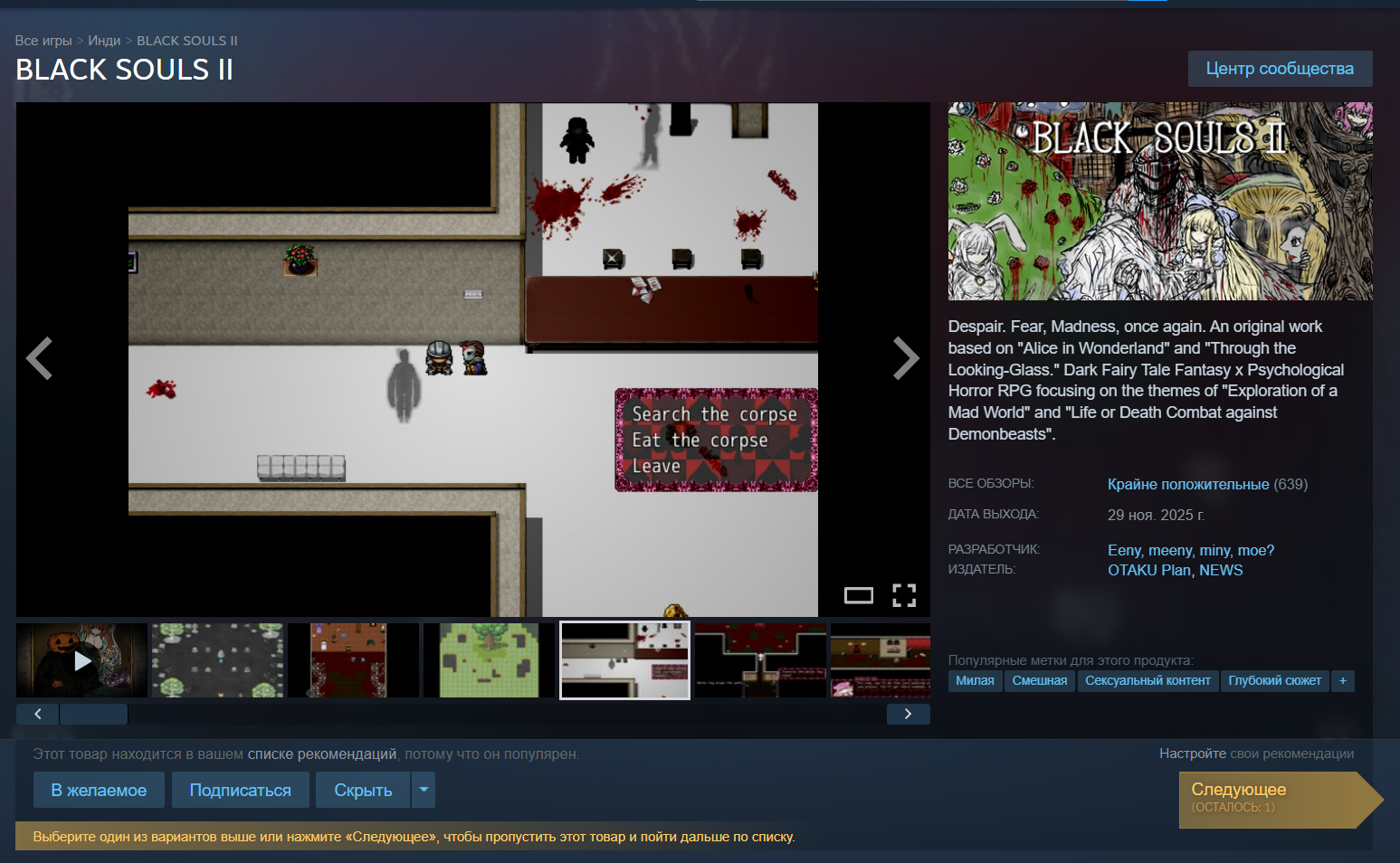Viewport: 1400px width, 863px height.
Task: Click the thumbnail strip scrollbar handle
Action: click(93, 714)
